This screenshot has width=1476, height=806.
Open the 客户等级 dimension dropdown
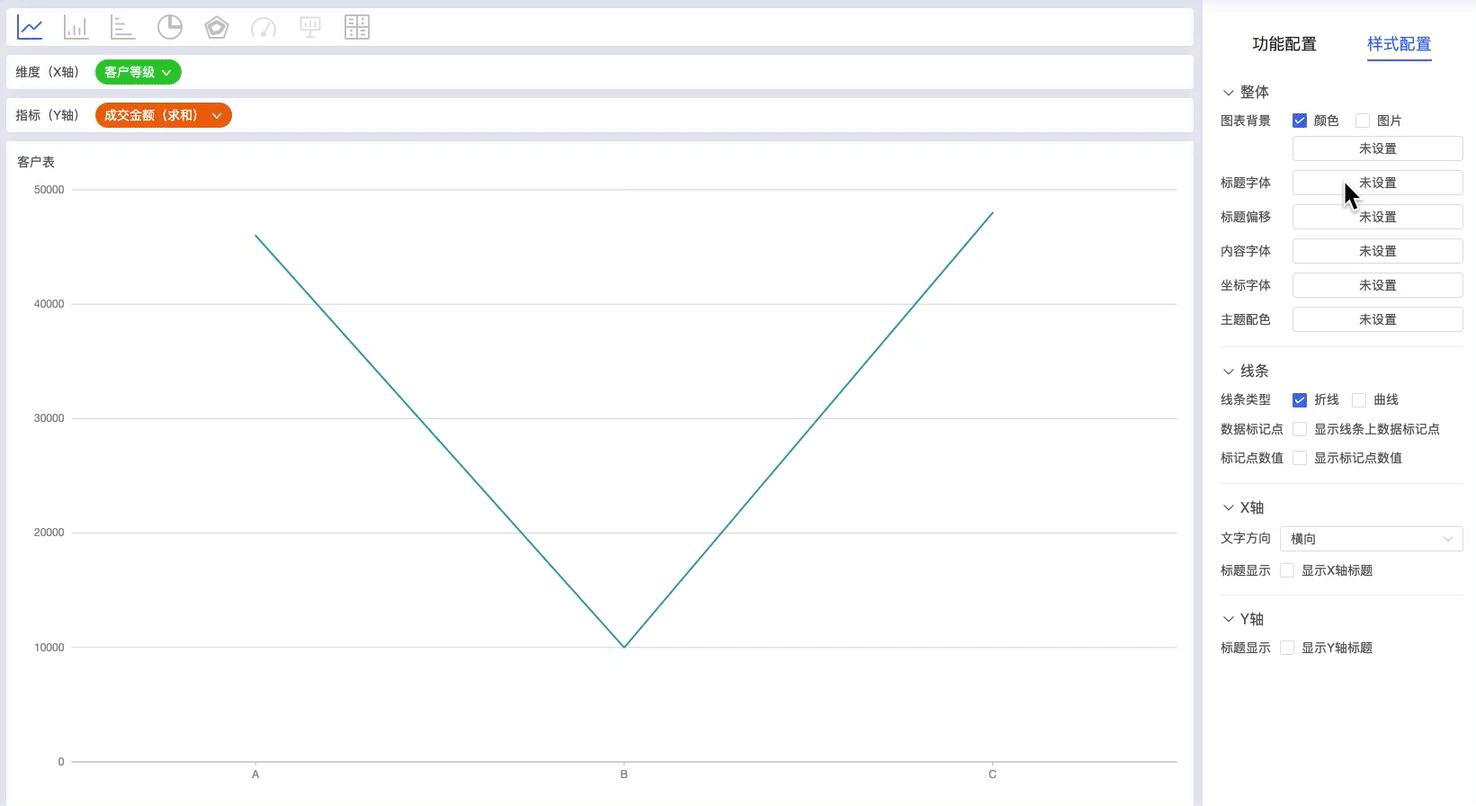(x=138, y=72)
